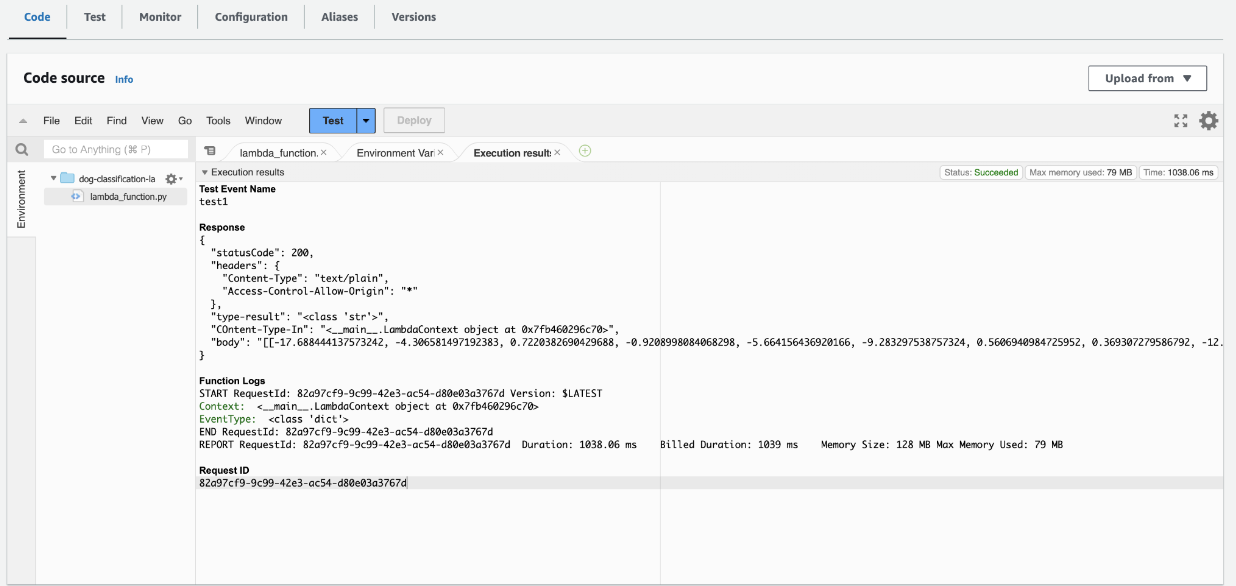The image size is (1236, 586).
Task: Open the new tab plus icon
Action: pyautogui.click(x=585, y=152)
